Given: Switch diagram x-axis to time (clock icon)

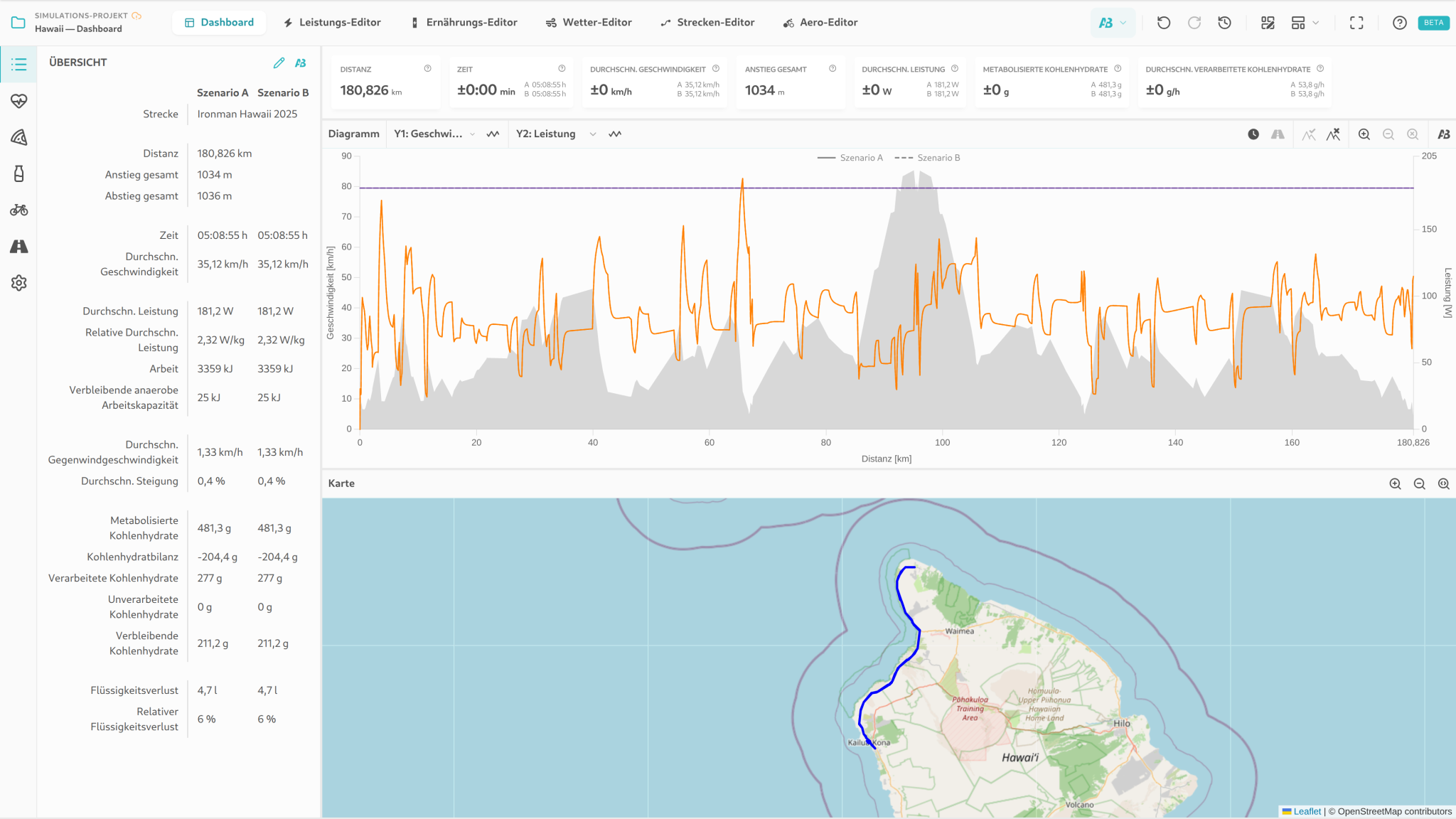Looking at the screenshot, I should pyautogui.click(x=1253, y=134).
